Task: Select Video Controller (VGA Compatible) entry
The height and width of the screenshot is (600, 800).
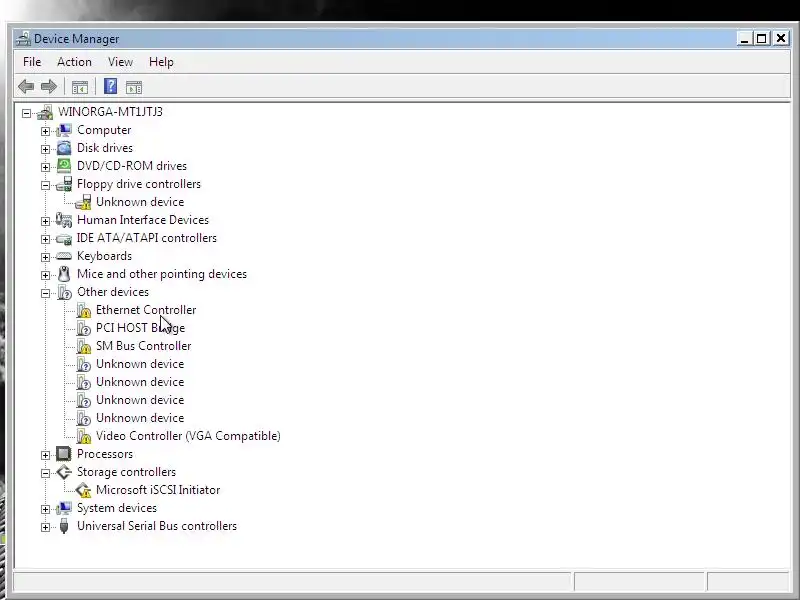Action: click(x=188, y=436)
